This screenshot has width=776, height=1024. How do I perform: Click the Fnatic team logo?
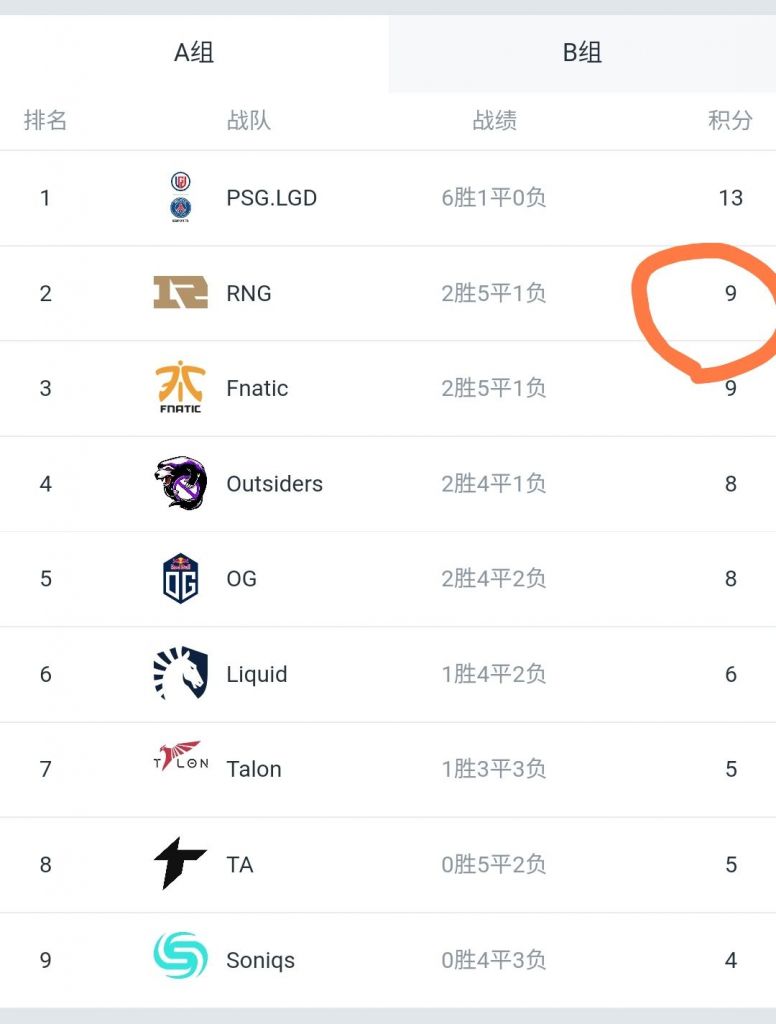(180, 388)
